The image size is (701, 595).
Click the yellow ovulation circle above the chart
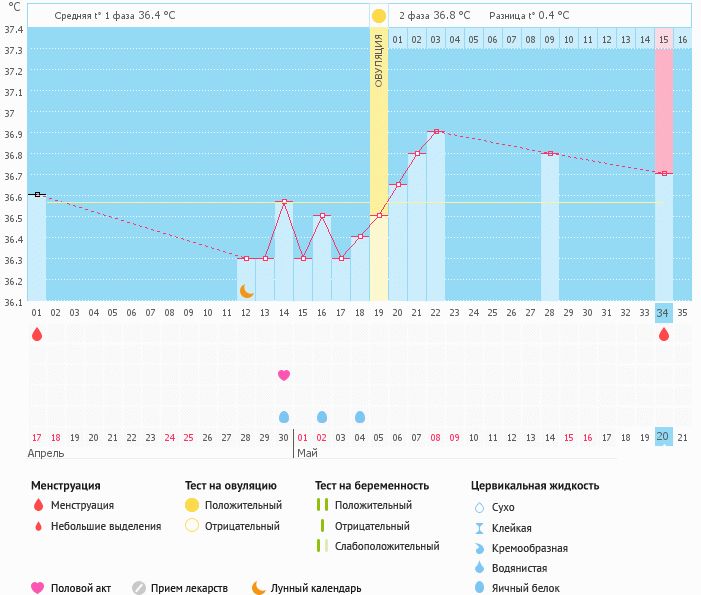(x=378, y=16)
